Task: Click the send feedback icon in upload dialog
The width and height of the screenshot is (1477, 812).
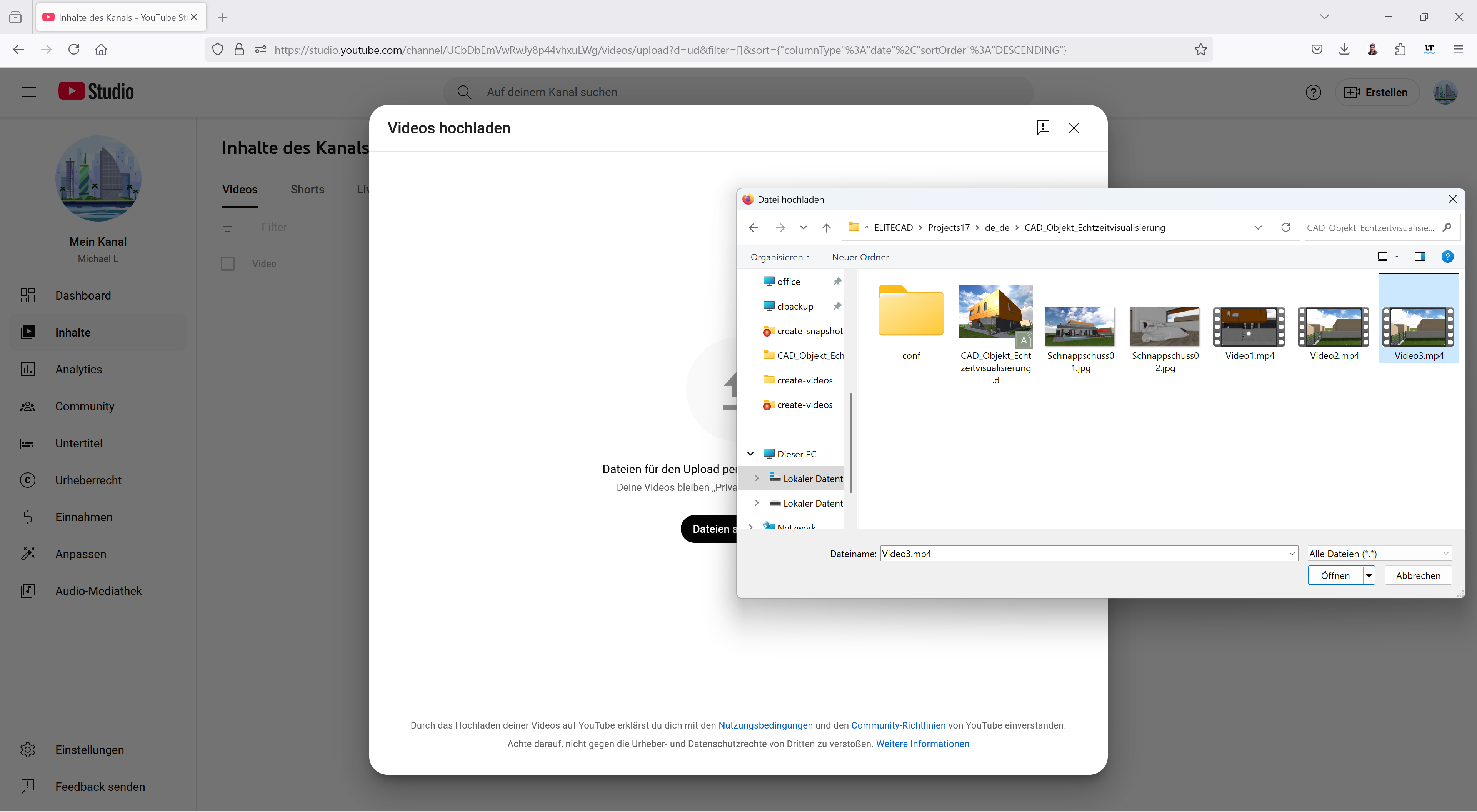Action: (1042, 127)
